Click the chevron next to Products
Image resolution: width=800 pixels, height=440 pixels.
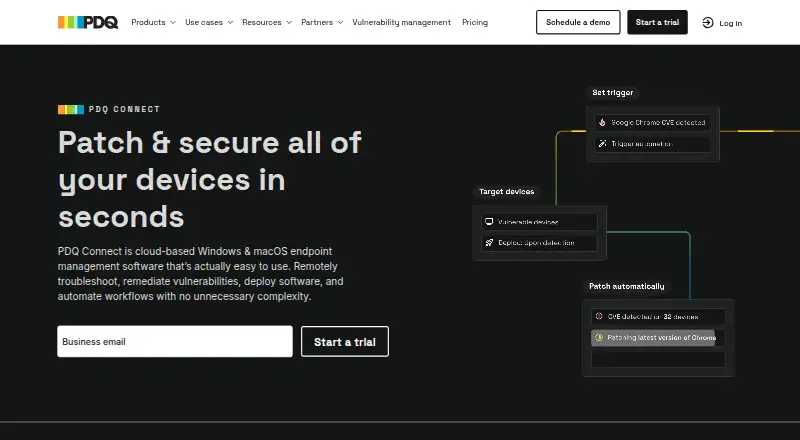[173, 22]
